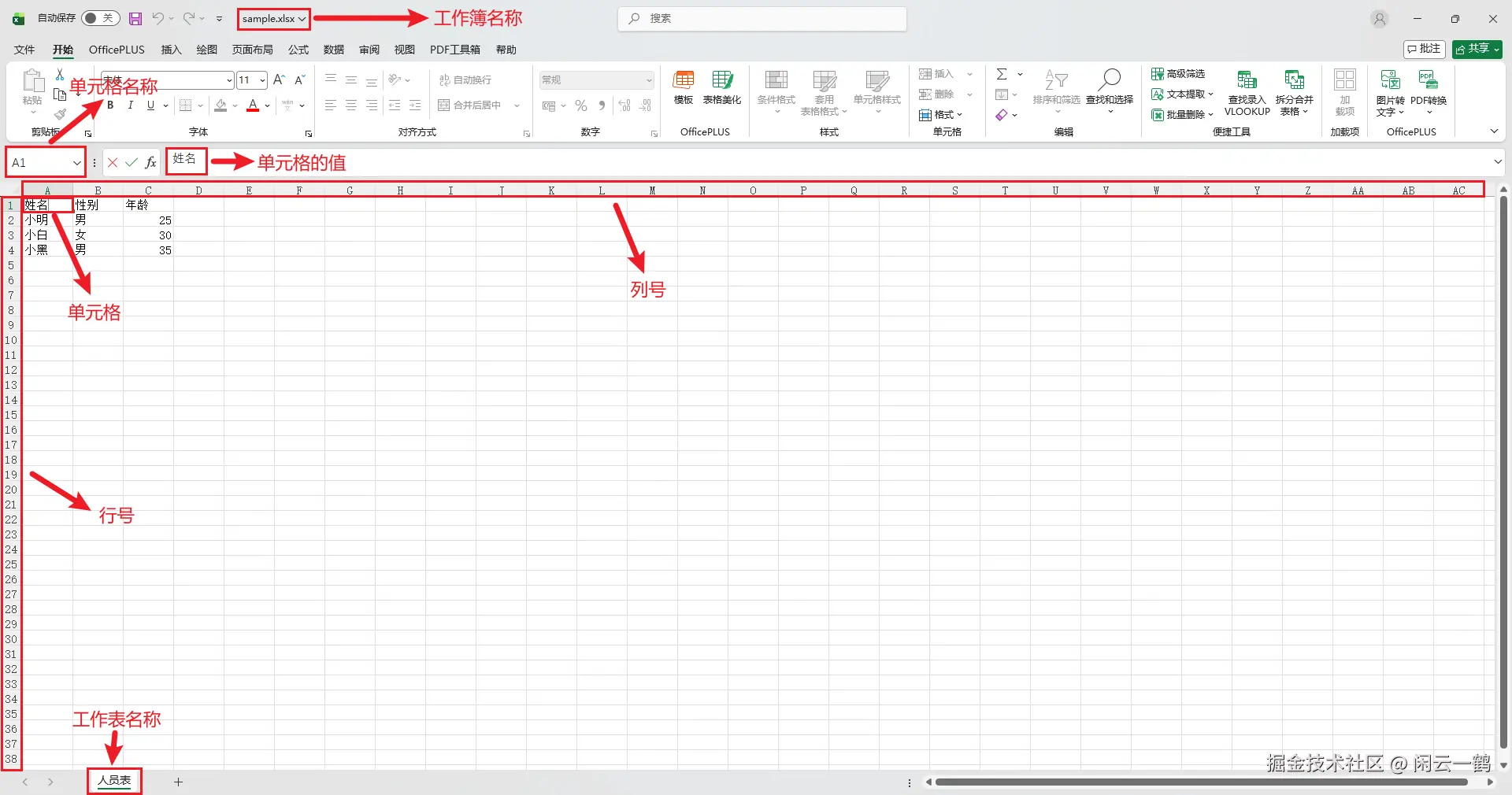The image size is (1512, 795).
Task: Confirm the formula bar entry
Action: click(132, 163)
